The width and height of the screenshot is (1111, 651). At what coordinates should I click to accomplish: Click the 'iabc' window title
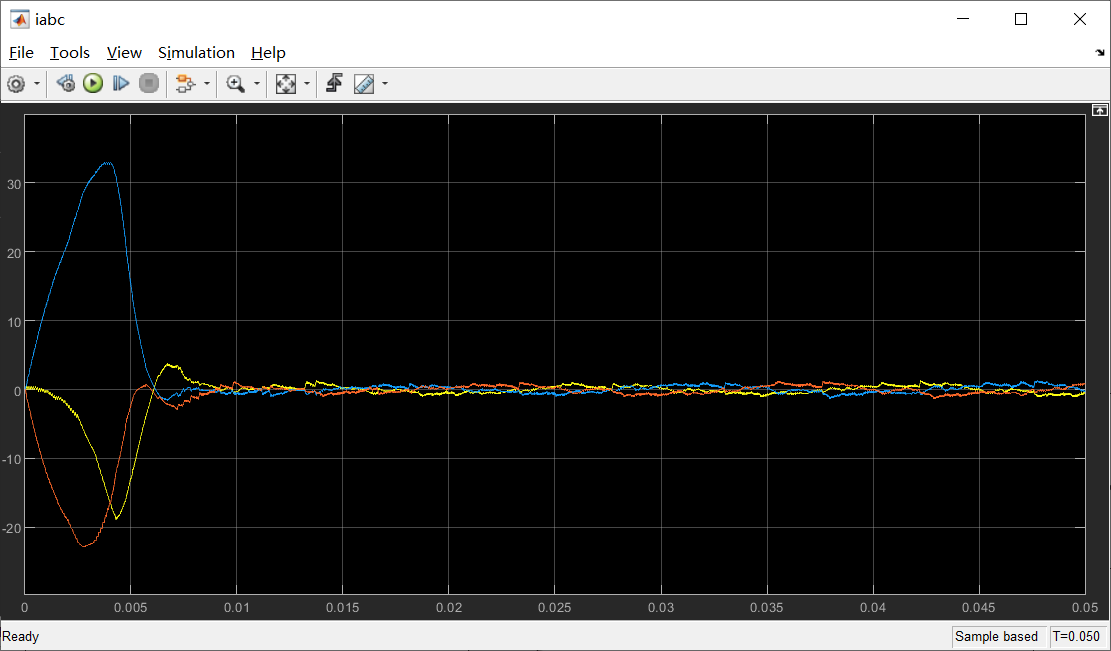(50, 20)
